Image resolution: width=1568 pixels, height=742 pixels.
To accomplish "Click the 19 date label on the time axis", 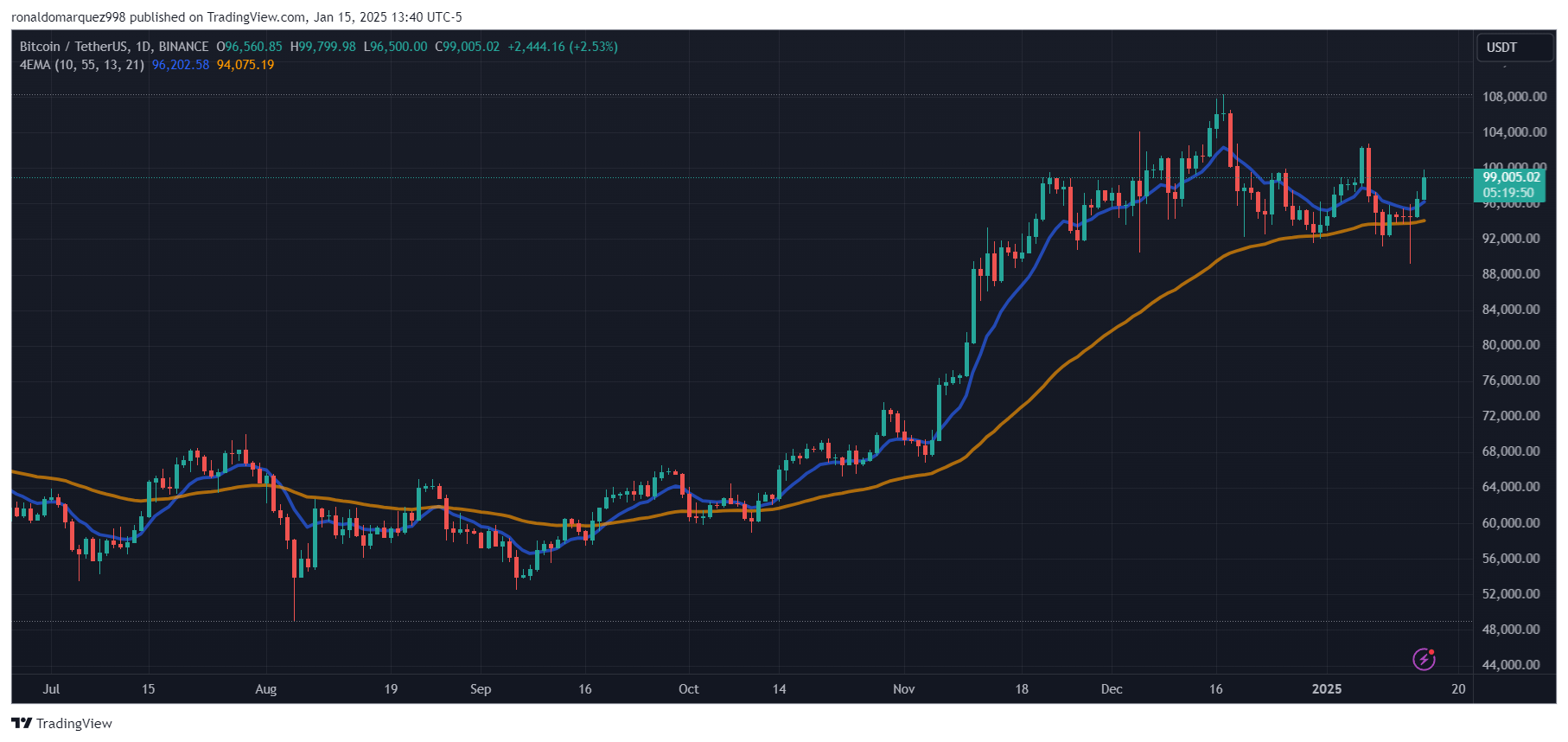I will click(x=391, y=689).
